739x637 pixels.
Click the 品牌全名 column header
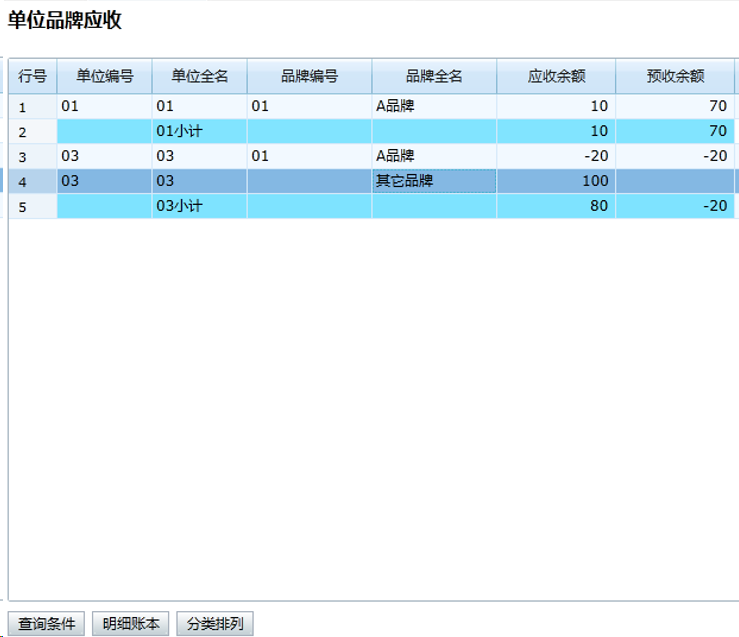434,77
